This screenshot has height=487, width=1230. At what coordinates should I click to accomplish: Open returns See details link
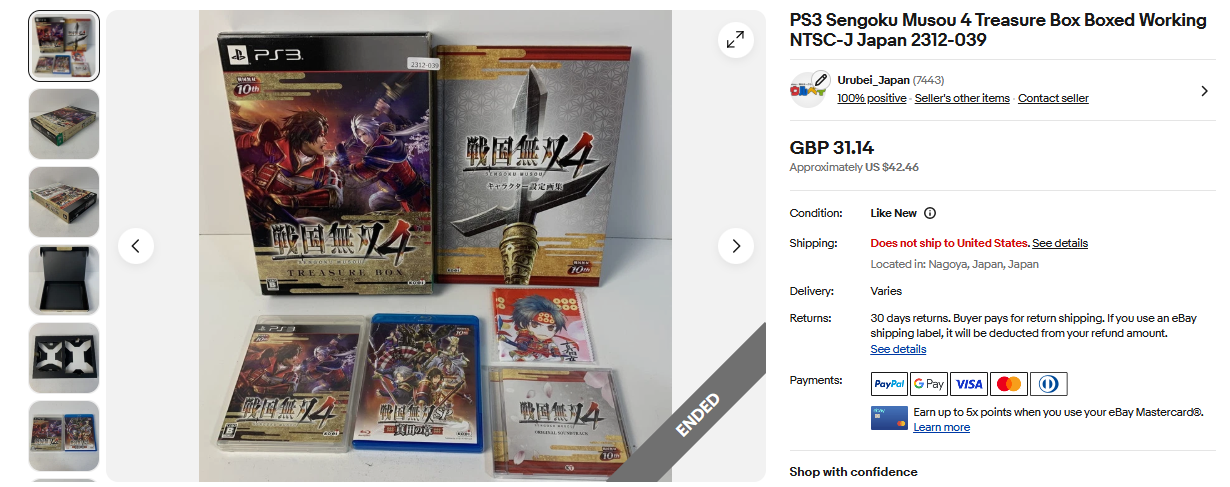898,349
